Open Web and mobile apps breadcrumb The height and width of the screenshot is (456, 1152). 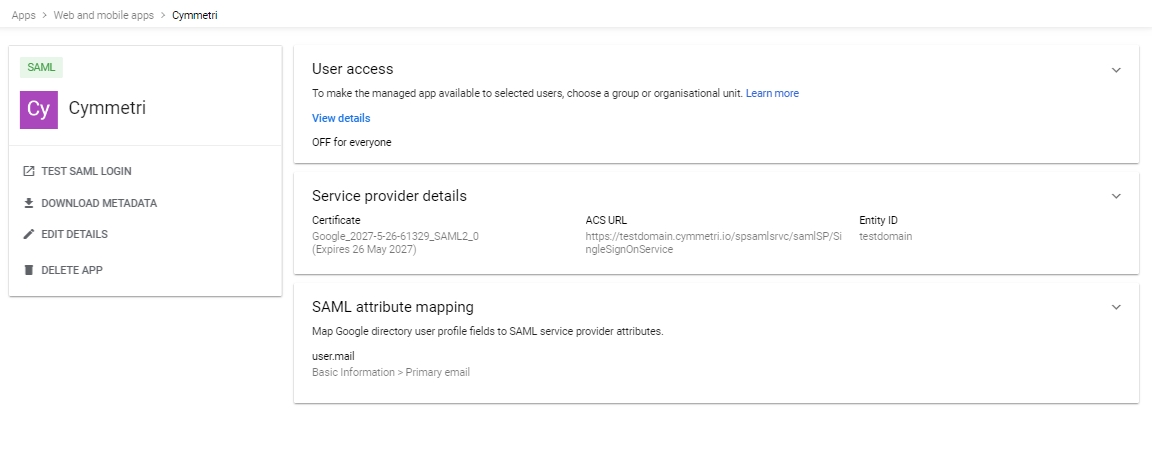pyautogui.click(x=104, y=16)
